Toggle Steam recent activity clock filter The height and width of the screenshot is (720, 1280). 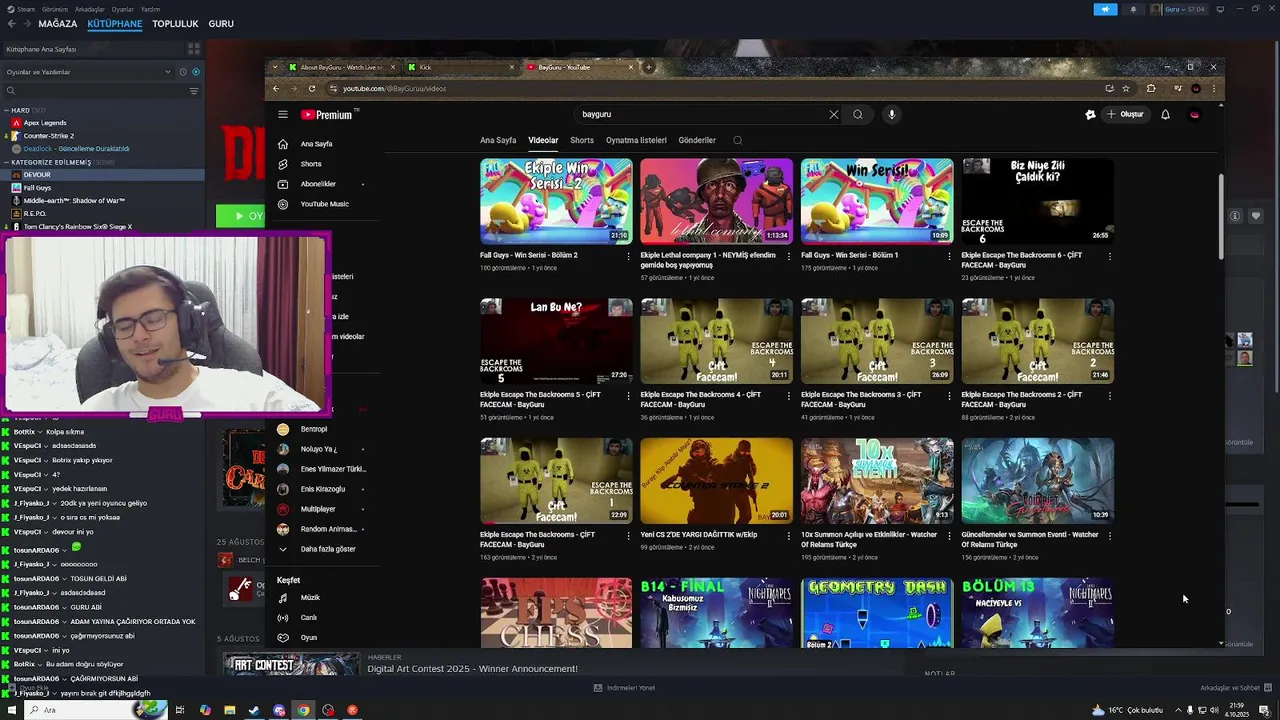[183, 72]
